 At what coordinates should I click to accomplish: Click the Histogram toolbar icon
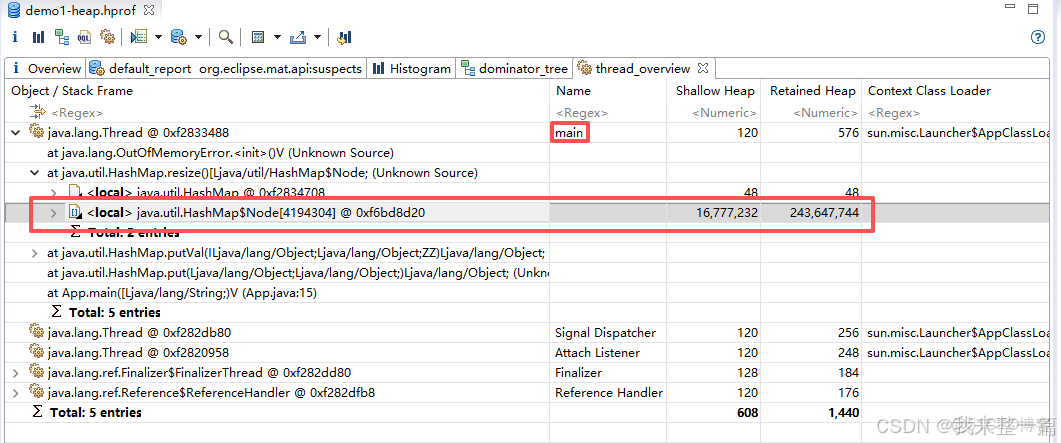point(38,37)
